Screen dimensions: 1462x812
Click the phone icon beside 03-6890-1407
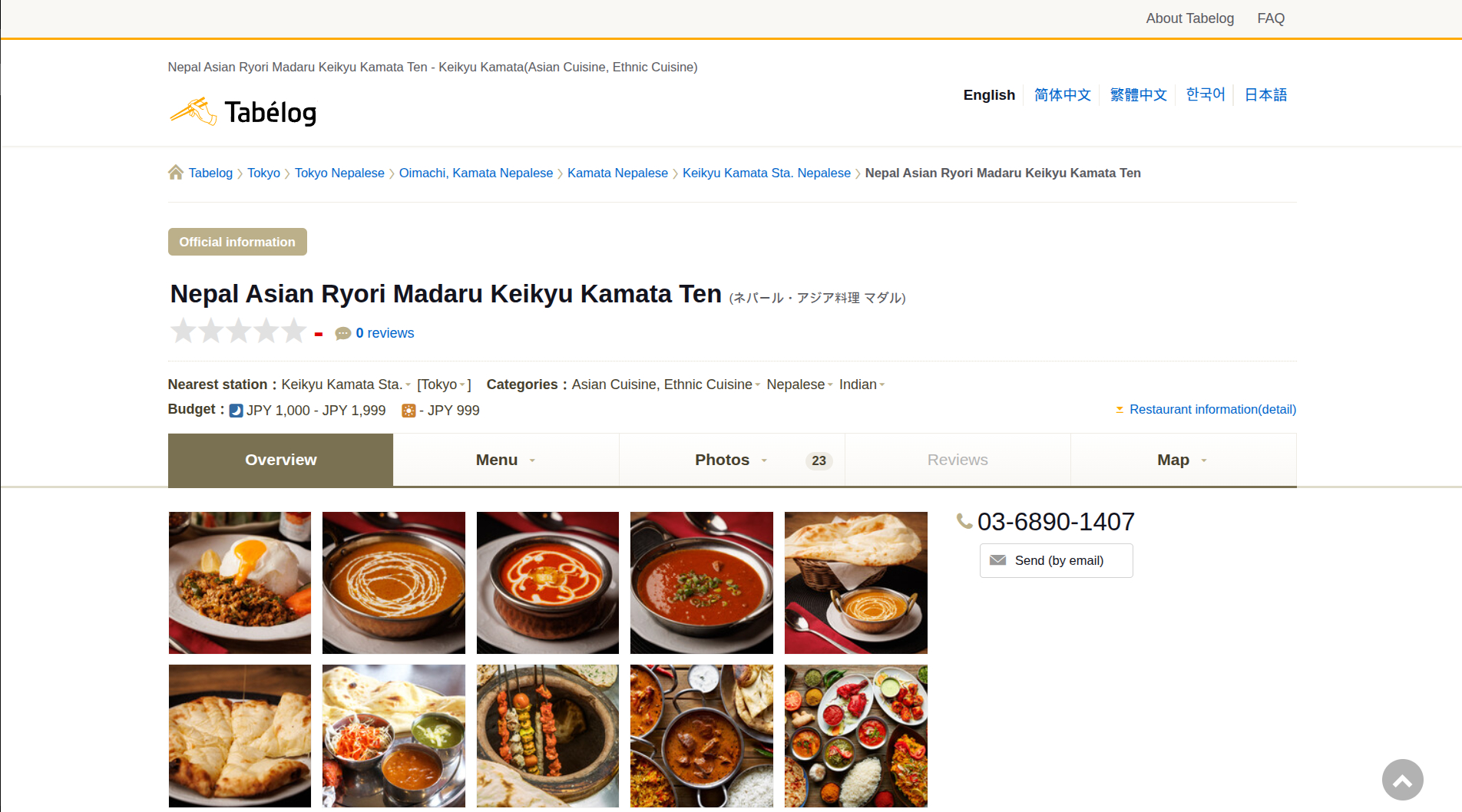964,522
